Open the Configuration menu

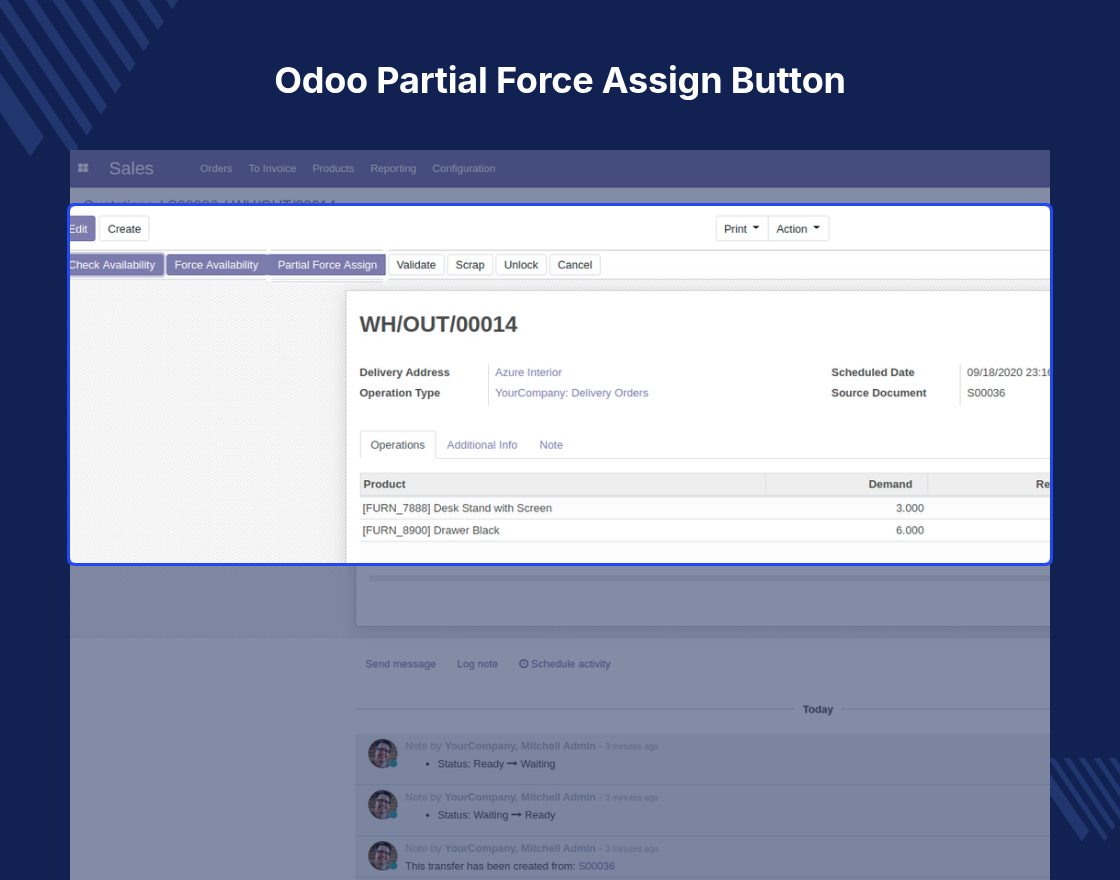[464, 169]
